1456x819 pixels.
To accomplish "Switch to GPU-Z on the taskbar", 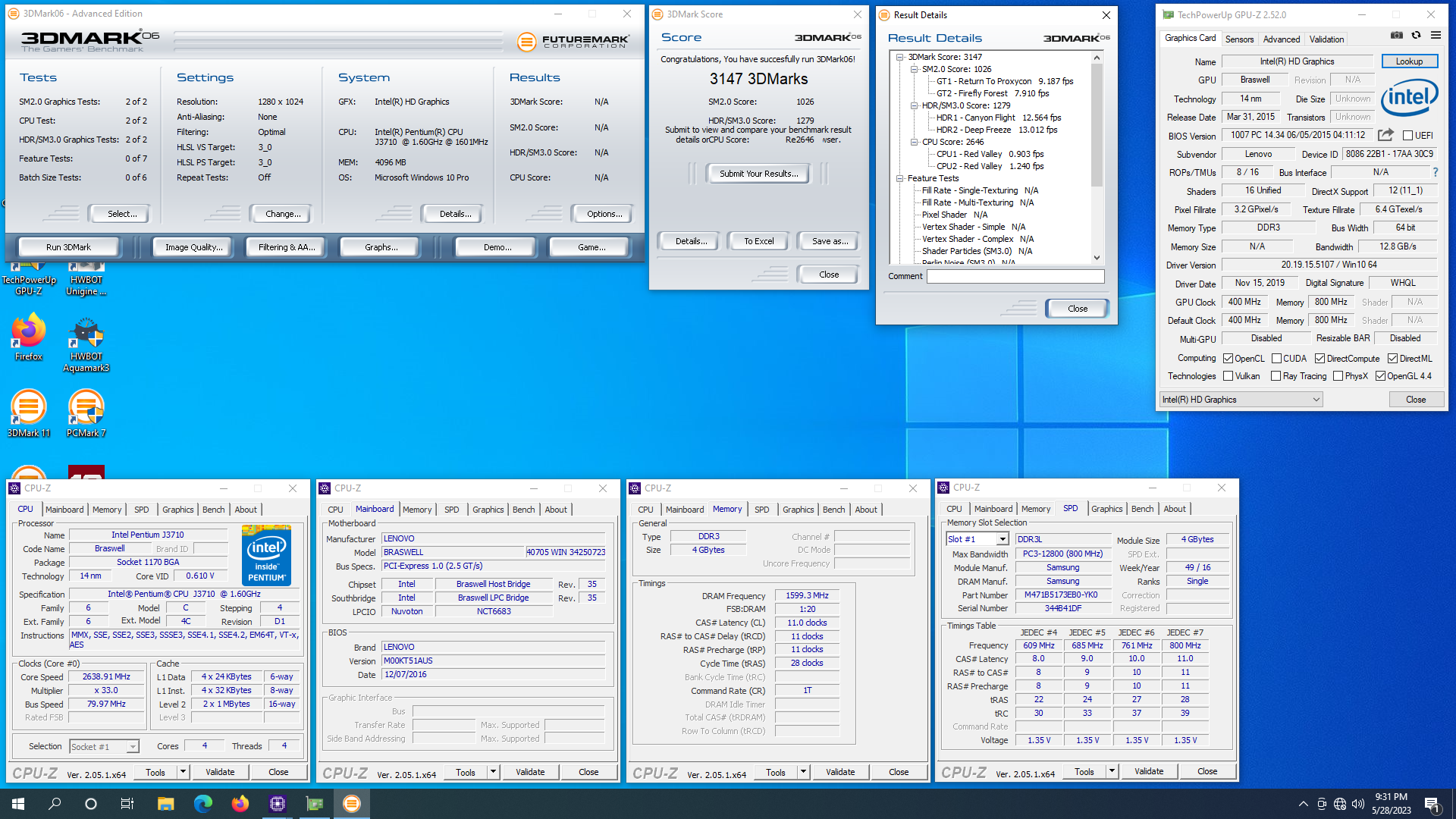I will [x=314, y=804].
